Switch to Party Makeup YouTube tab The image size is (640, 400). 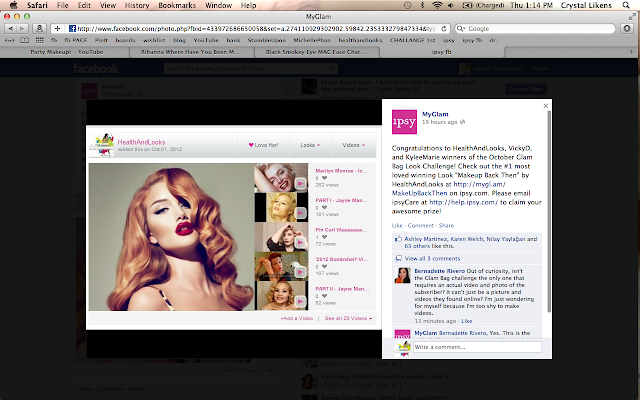[x=65, y=52]
